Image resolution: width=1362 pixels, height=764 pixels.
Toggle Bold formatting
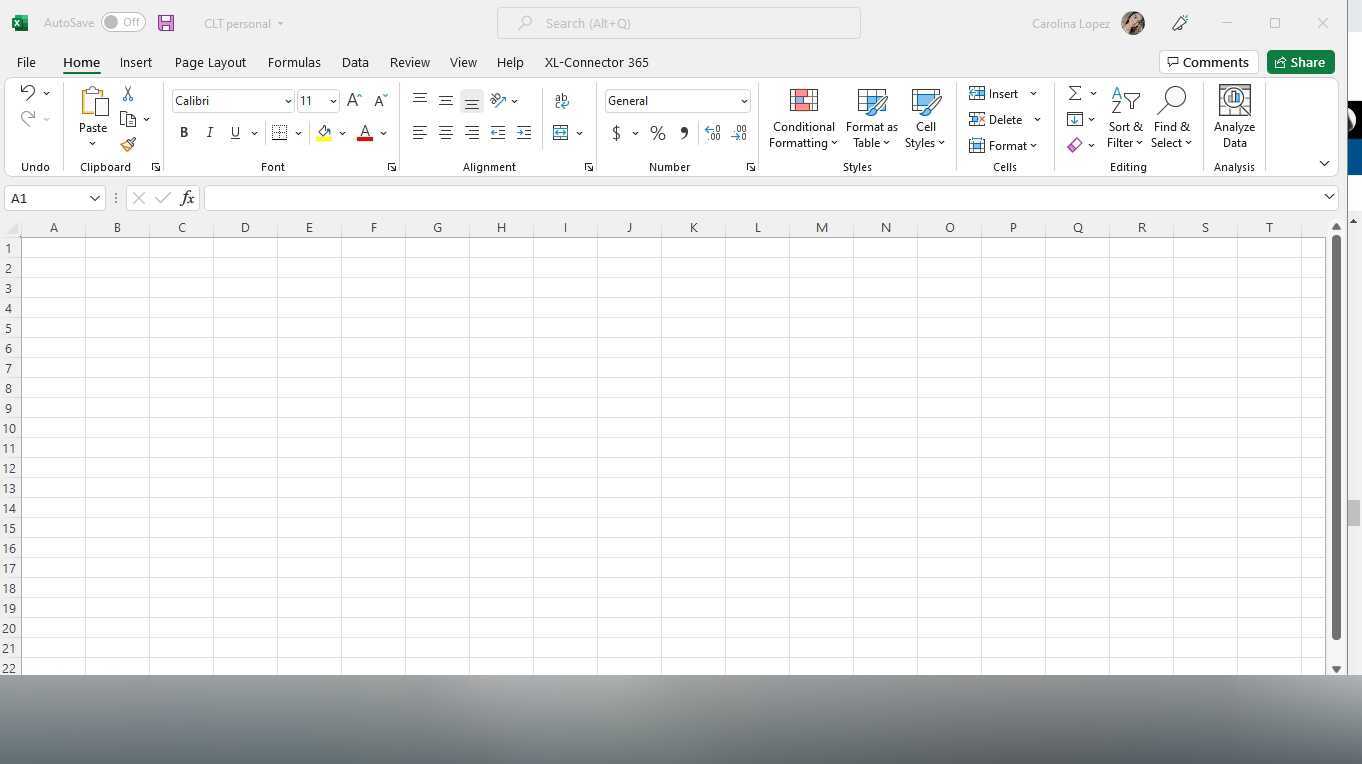coord(184,133)
